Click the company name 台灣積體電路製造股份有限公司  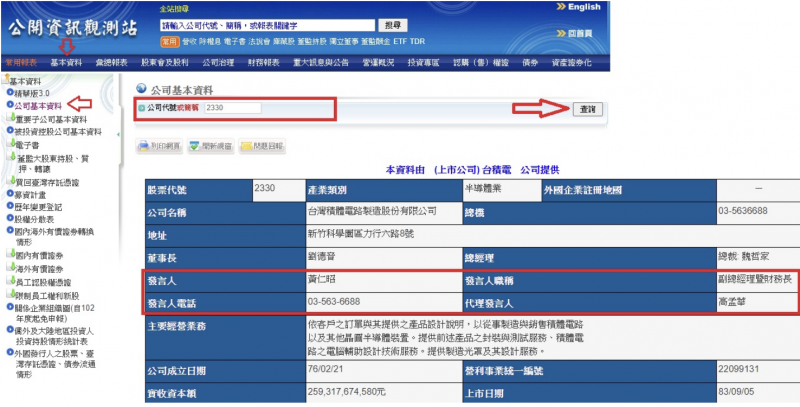point(372,211)
